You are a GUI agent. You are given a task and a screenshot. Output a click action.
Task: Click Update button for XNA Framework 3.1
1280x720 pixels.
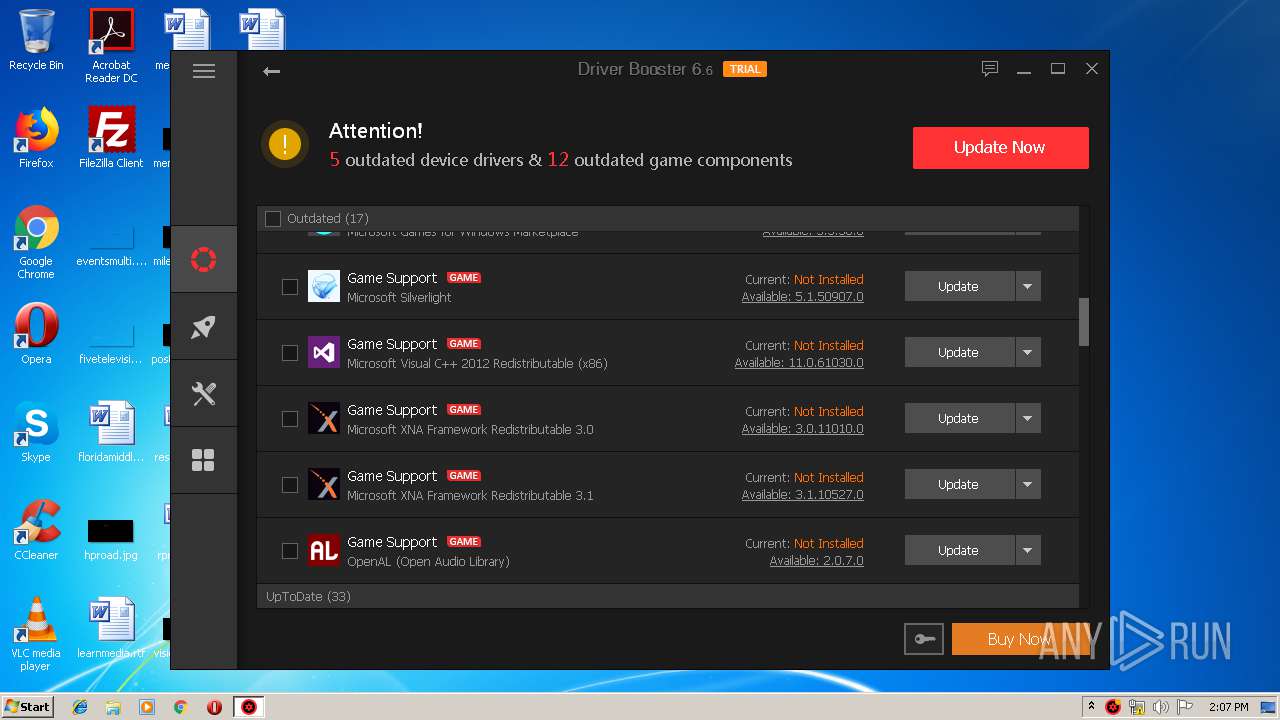tap(959, 484)
